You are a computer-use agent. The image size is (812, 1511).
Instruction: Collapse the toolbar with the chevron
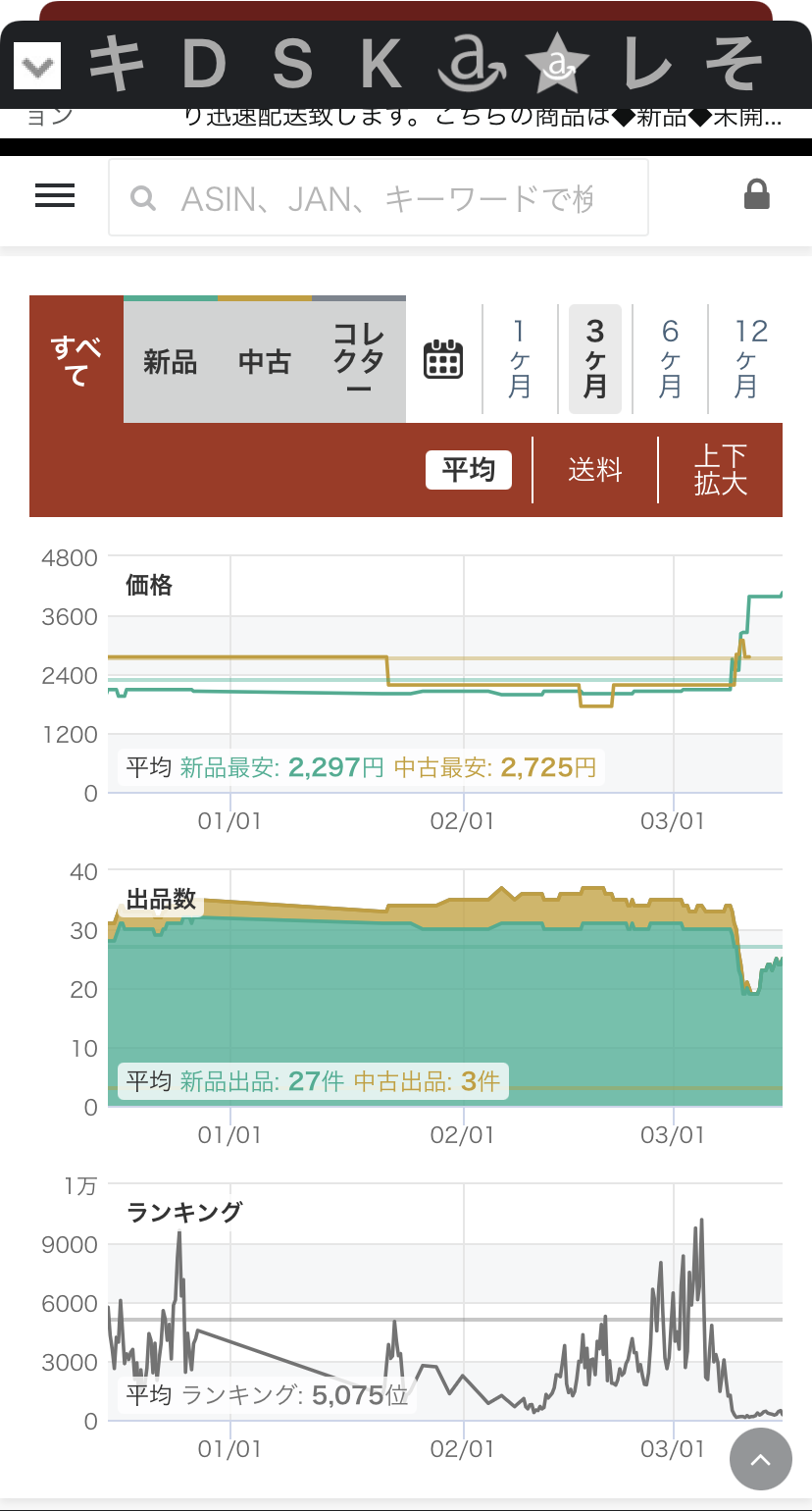tap(37, 67)
